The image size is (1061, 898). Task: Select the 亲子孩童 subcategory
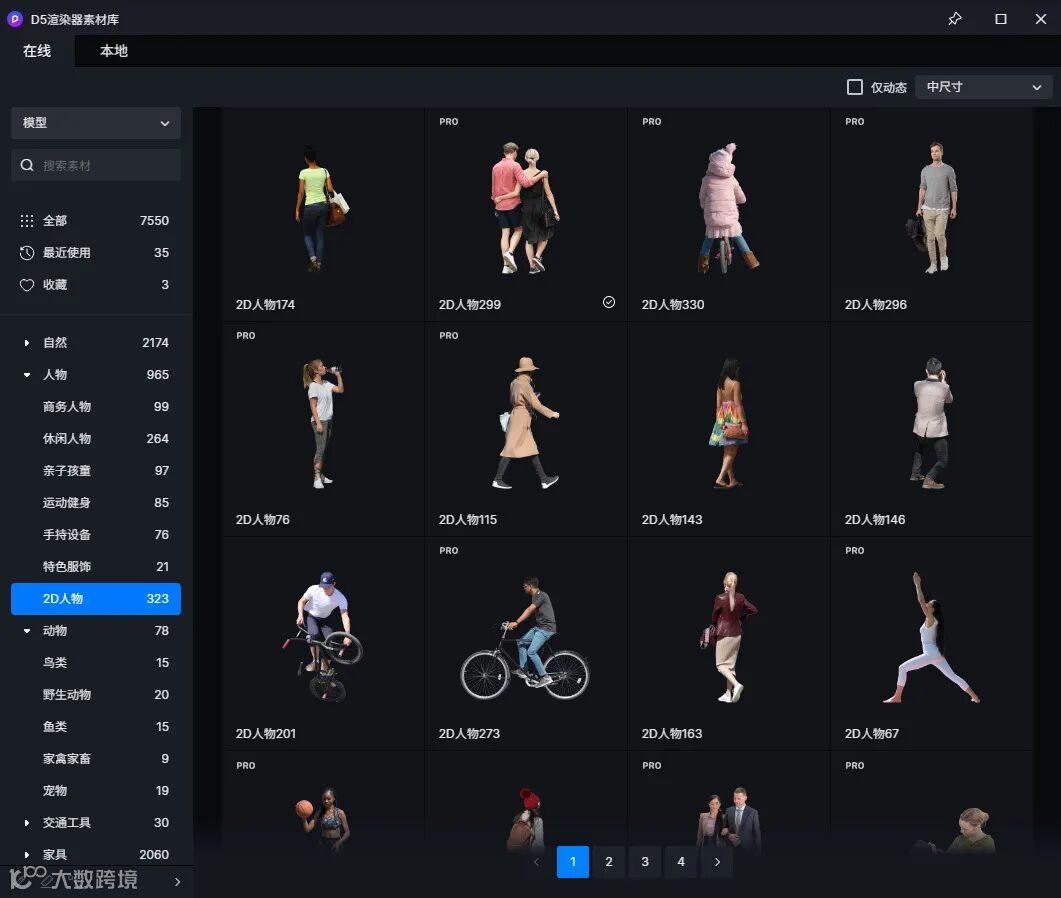[96, 471]
